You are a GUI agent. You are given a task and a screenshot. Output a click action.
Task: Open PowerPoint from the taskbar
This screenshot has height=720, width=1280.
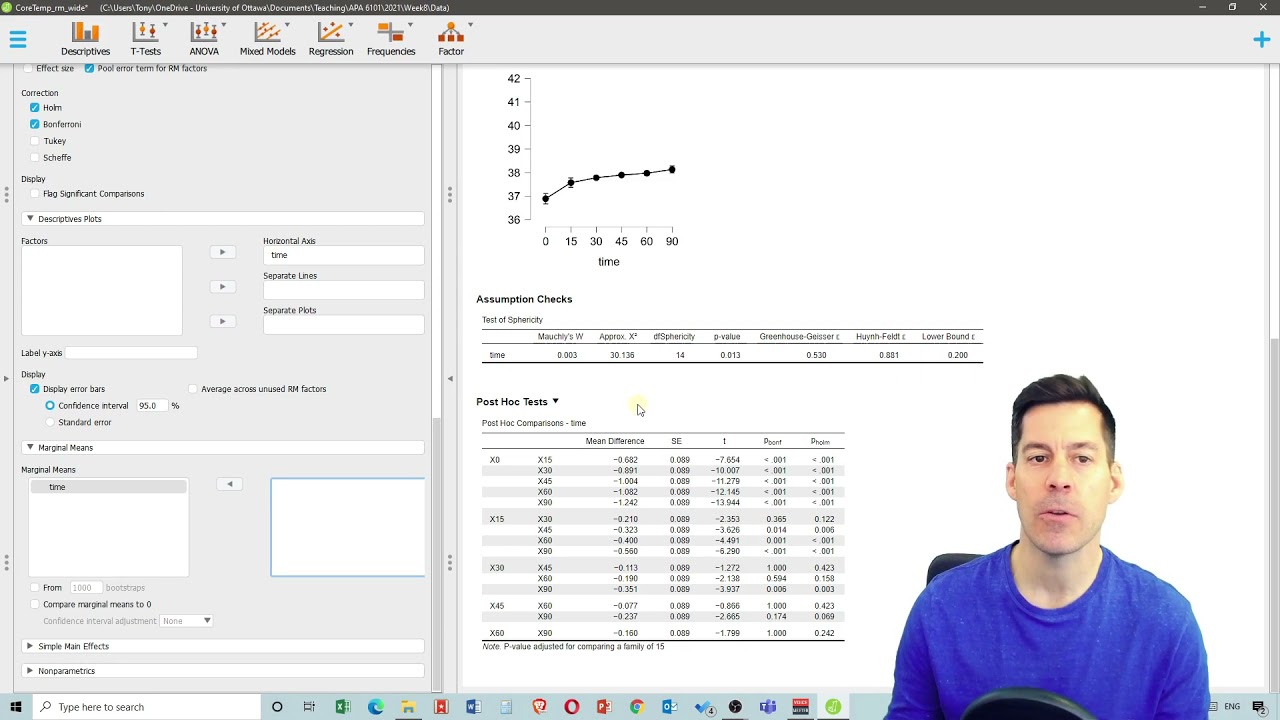[604, 707]
